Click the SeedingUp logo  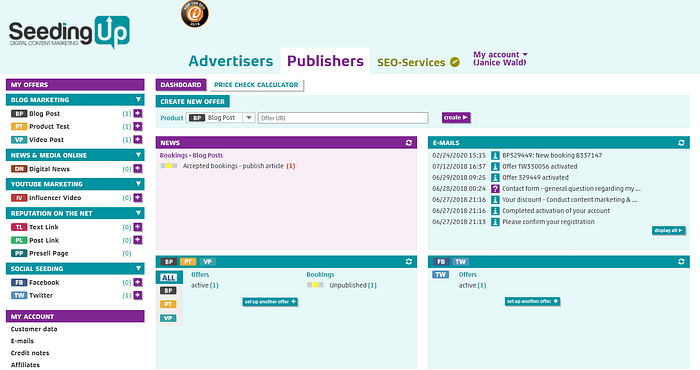click(69, 32)
